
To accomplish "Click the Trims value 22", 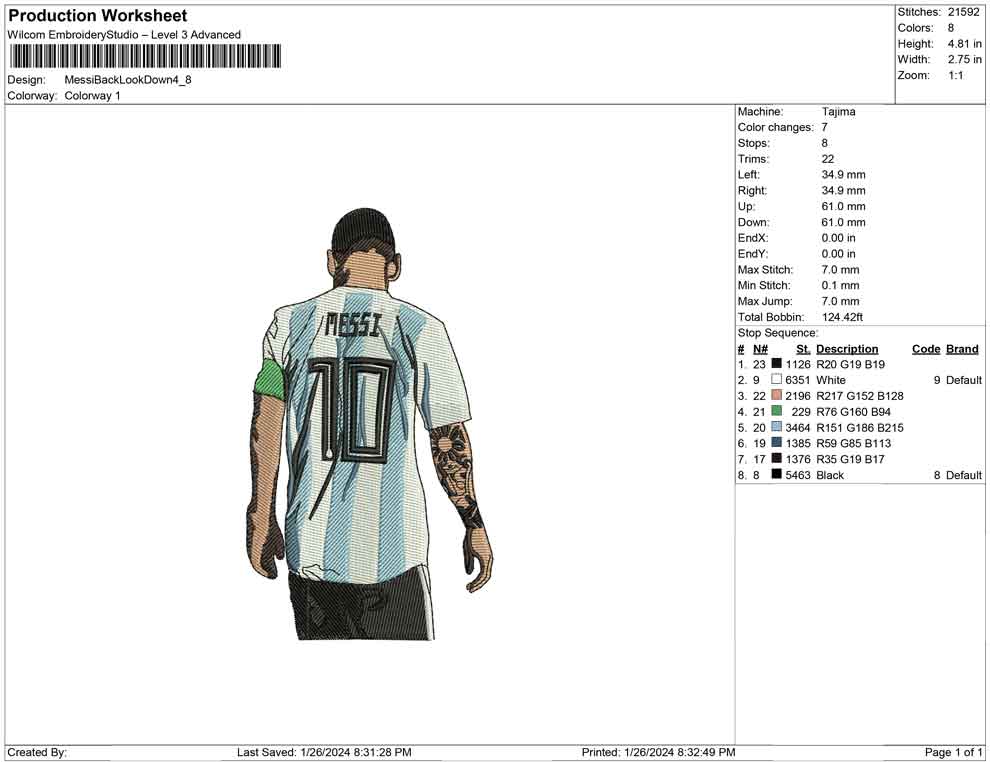I will pyautogui.click(x=828, y=159).
